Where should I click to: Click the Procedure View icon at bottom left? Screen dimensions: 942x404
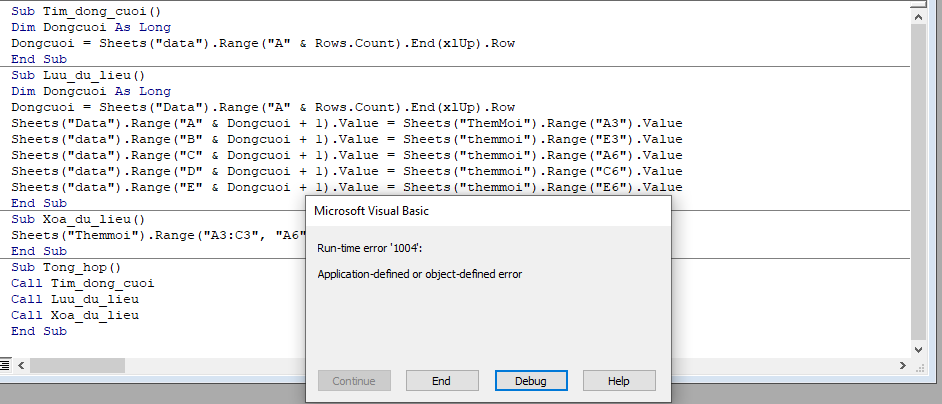pos(5,365)
